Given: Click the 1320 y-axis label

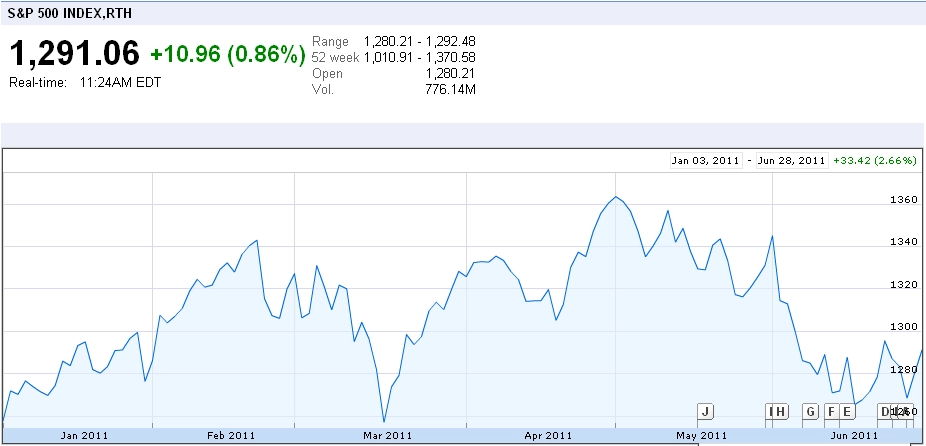Looking at the screenshot, I should pos(904,285).
